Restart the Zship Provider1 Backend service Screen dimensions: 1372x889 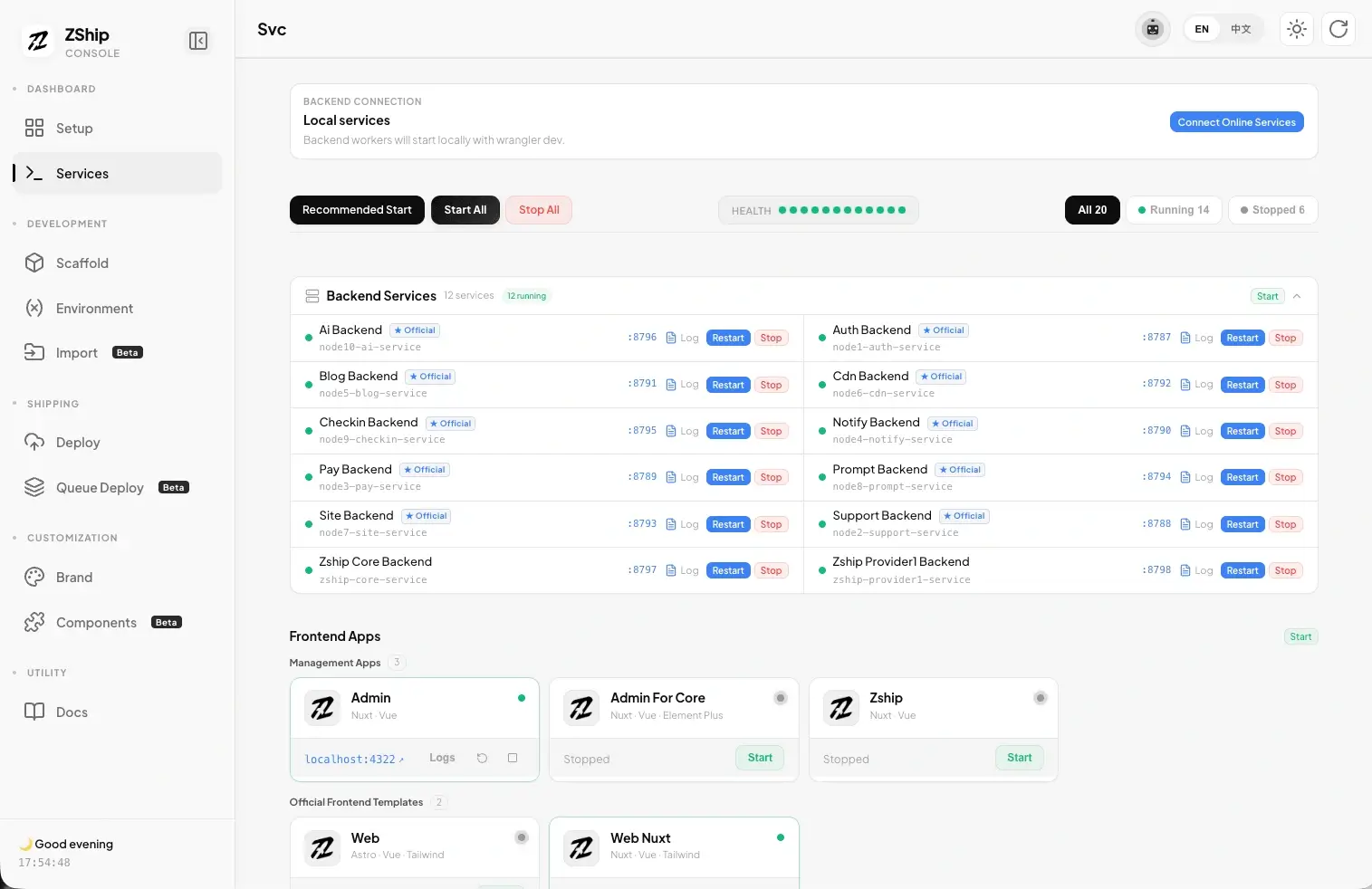click(x=1242, y=570)
